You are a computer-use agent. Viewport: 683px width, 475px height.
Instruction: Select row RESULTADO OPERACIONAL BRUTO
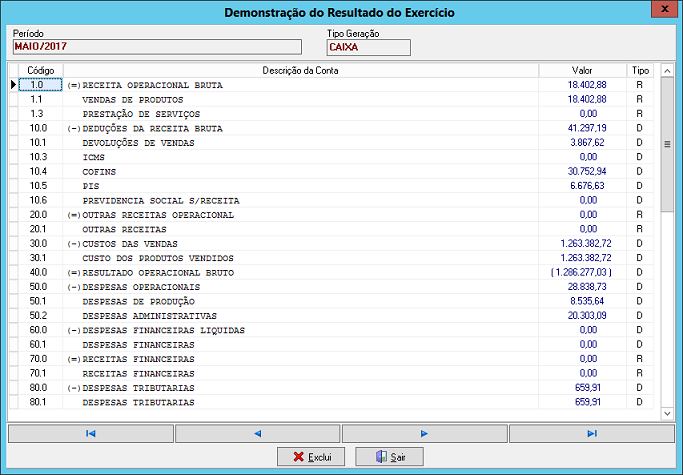coord(331,272)
